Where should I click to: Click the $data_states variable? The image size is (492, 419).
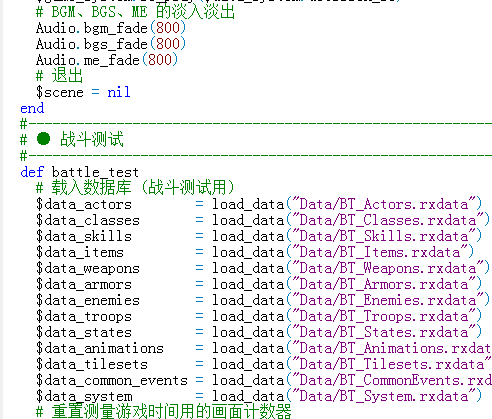pyautogui.click(x=84, y=332)
